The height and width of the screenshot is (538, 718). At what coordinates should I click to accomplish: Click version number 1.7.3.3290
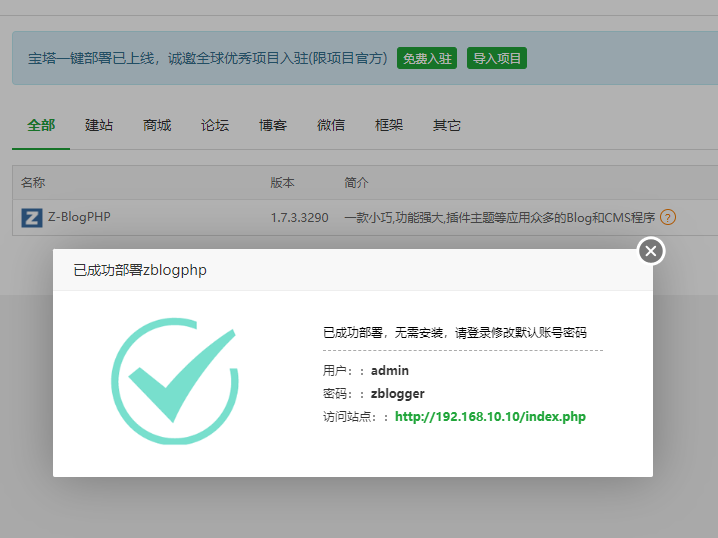point(299,217)
